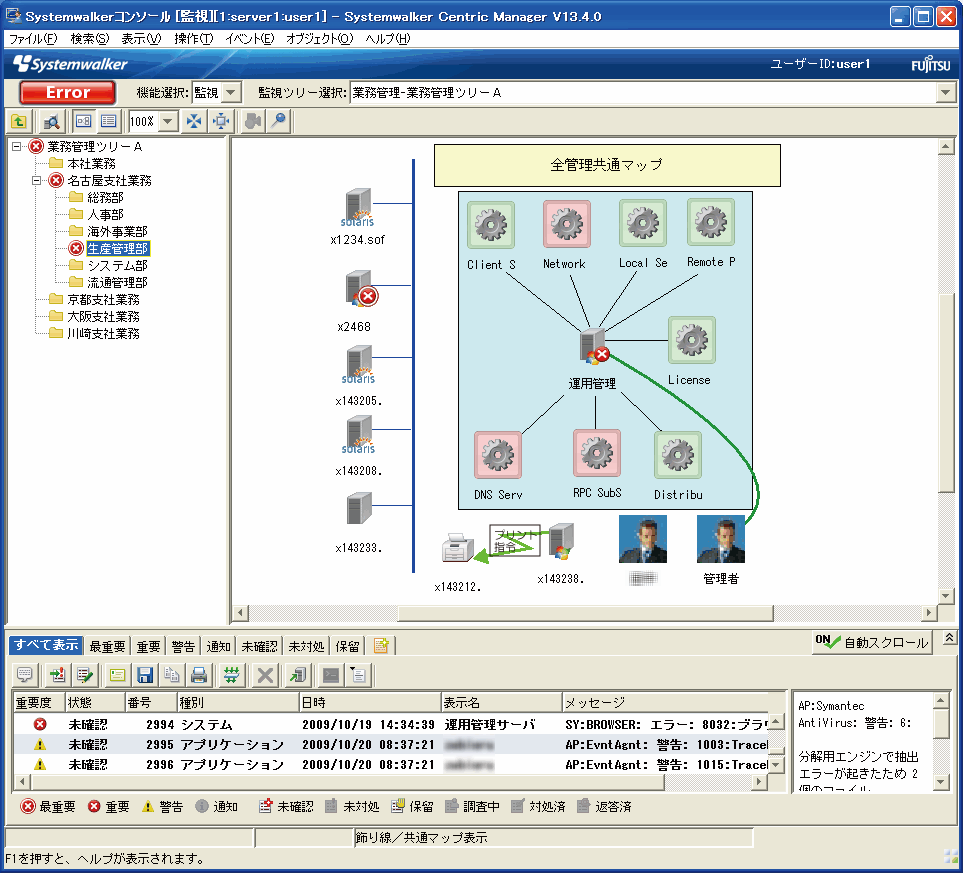Click the remote command terminal icon
This screenshot has height=873, width=963.
pos(331,675)
